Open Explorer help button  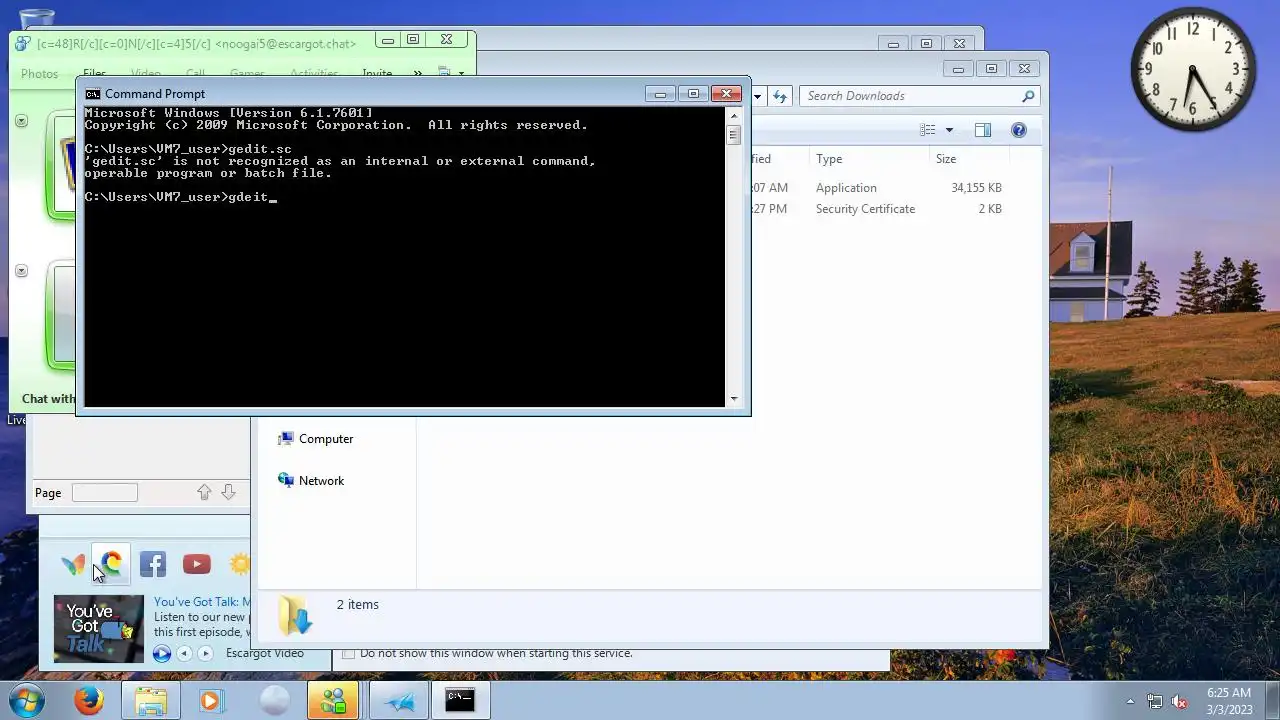1018,130
